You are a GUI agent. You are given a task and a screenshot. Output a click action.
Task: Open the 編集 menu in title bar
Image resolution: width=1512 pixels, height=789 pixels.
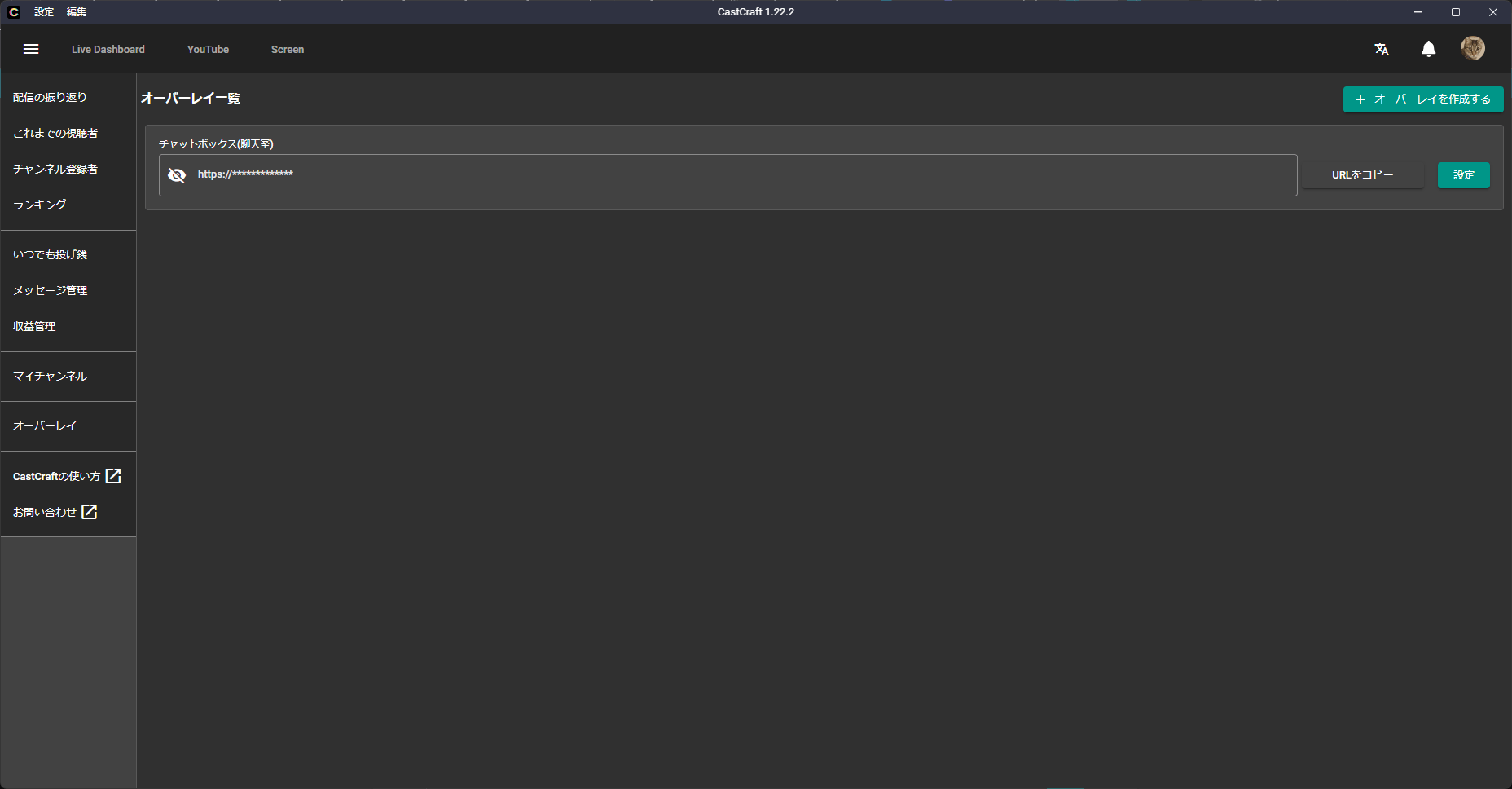[77, 12]
